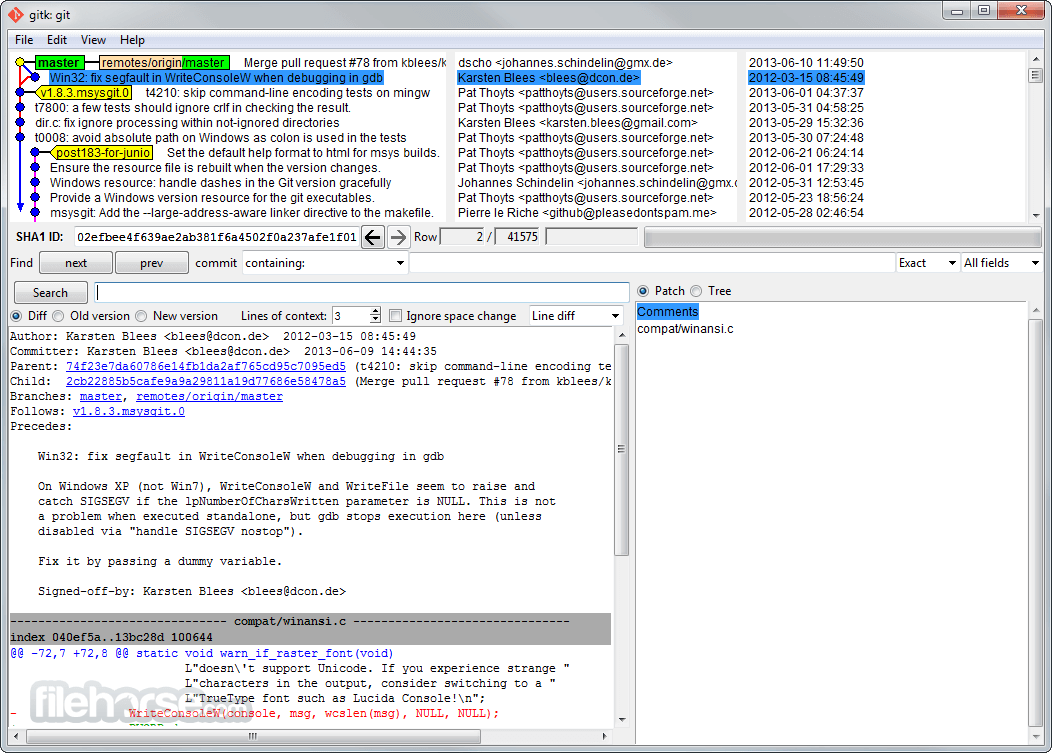Open the All fields dropdown

pos(1000,263)
